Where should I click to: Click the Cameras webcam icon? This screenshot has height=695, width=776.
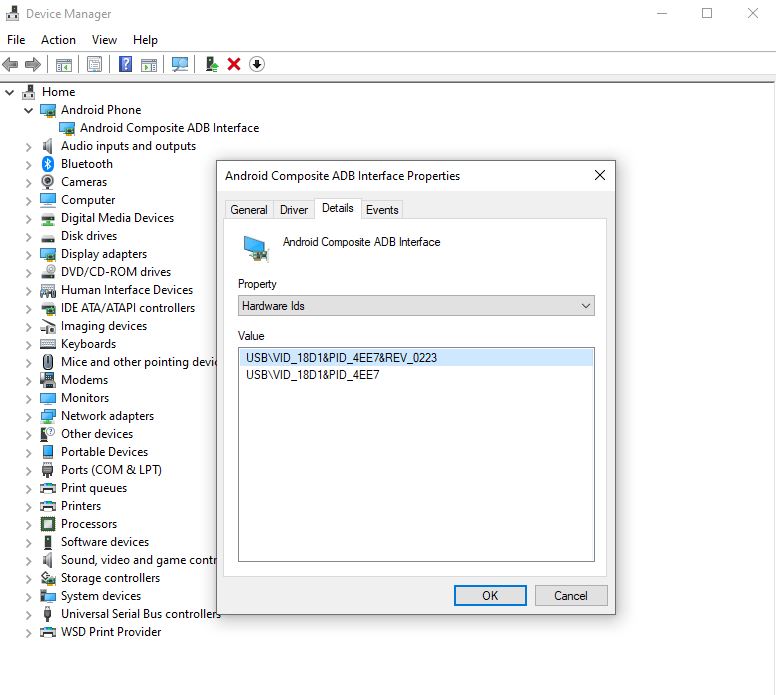point(48,182)
